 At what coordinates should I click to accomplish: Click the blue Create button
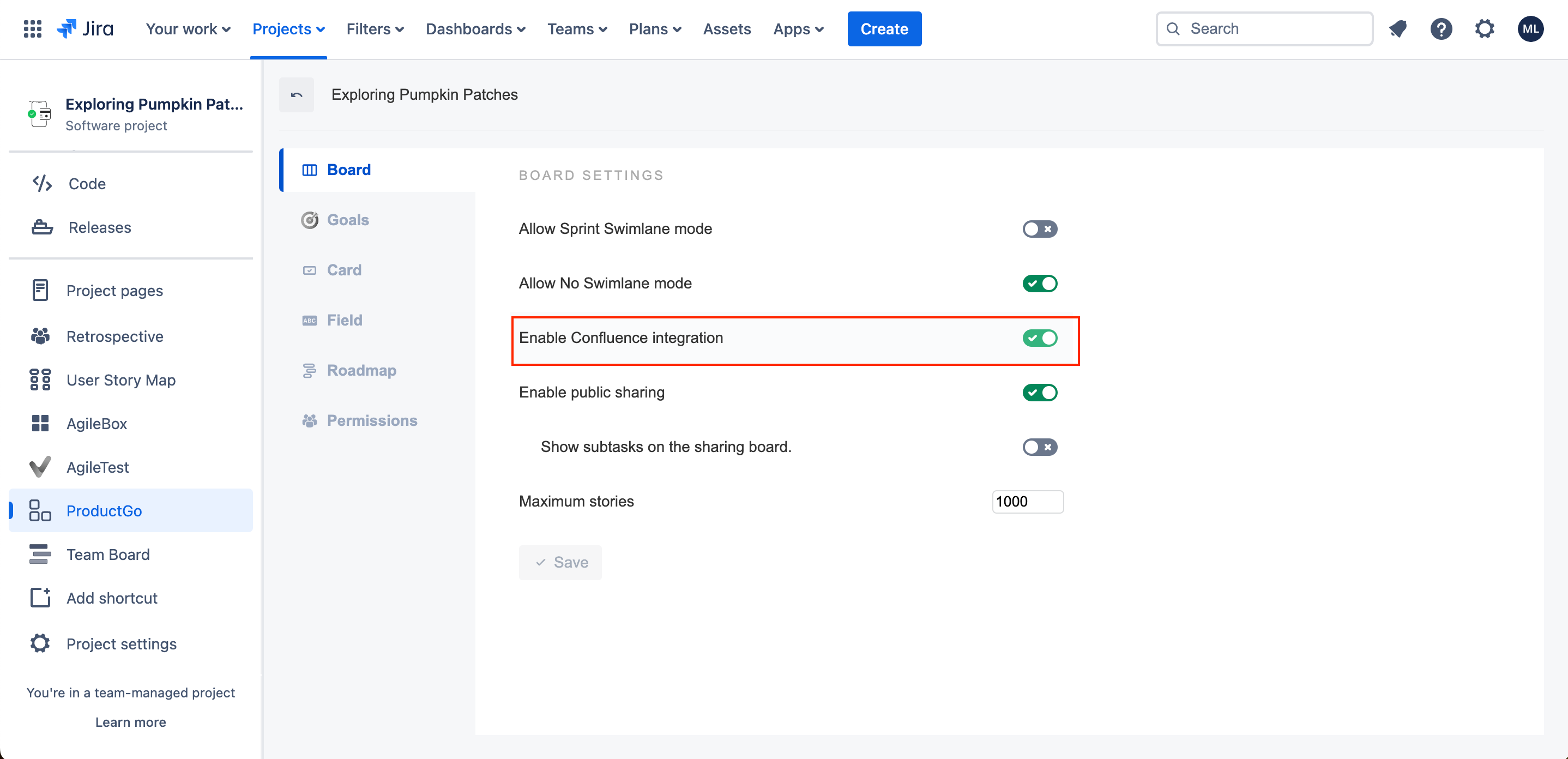884,28
